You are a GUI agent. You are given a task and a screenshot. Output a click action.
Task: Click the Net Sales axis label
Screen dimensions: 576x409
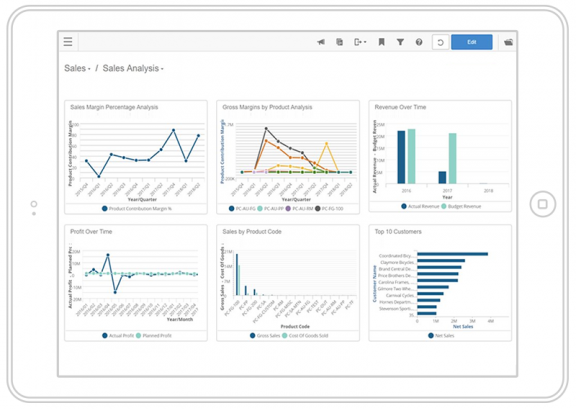tap(463, 326)
